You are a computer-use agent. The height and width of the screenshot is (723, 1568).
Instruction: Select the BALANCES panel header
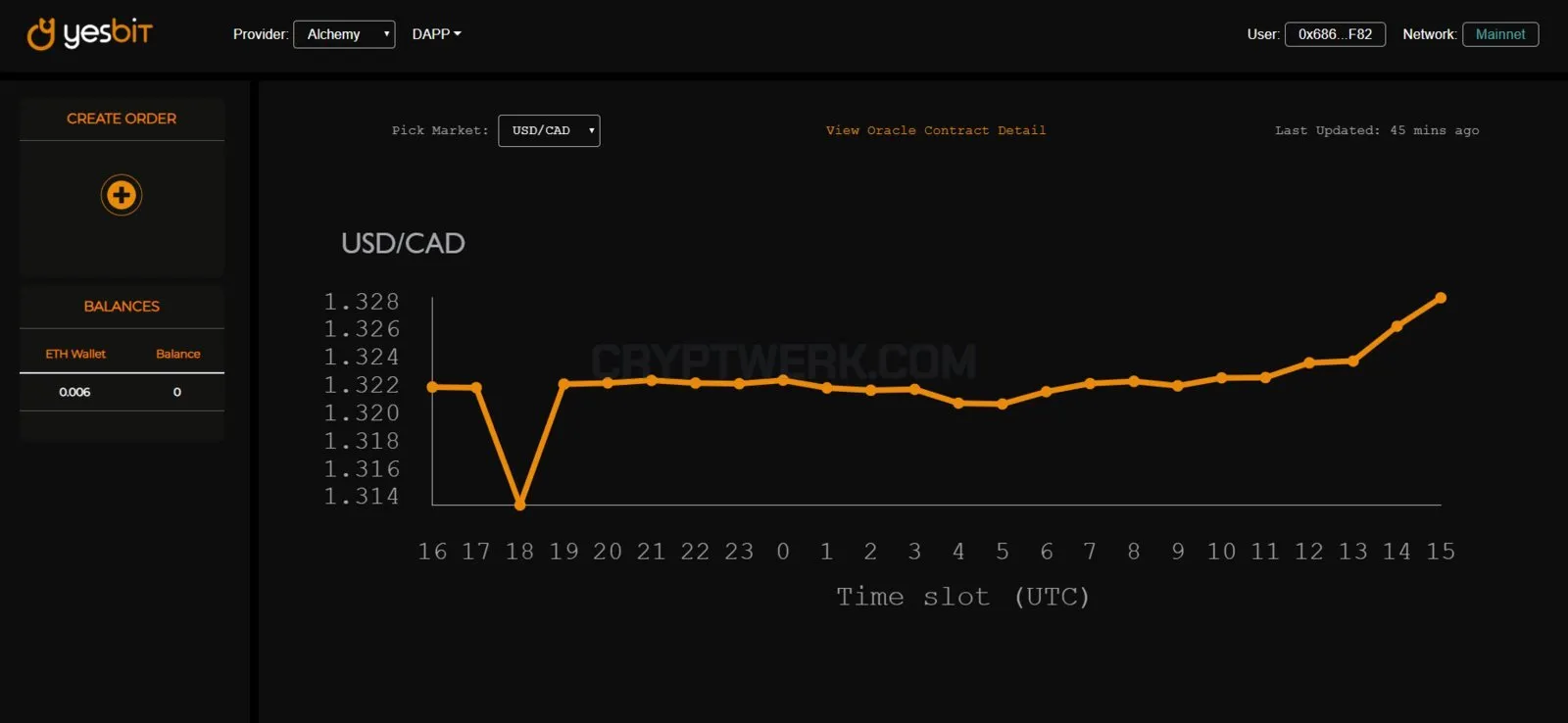122,307
